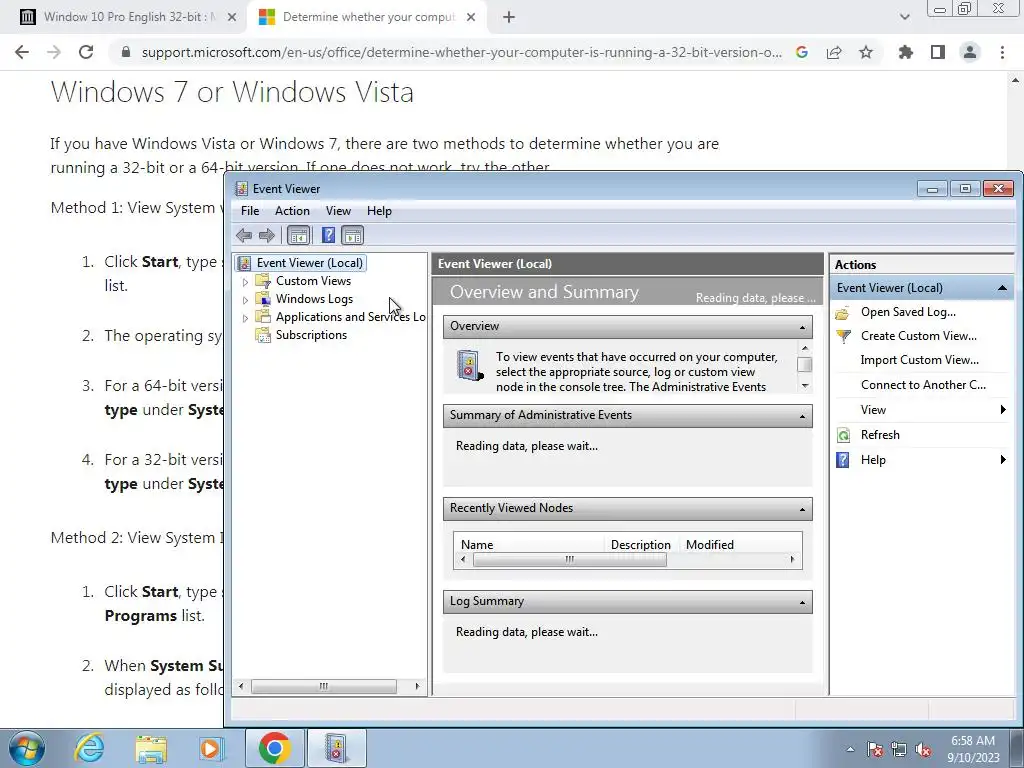Select Custom Views in the console tree

pos(313,281)
